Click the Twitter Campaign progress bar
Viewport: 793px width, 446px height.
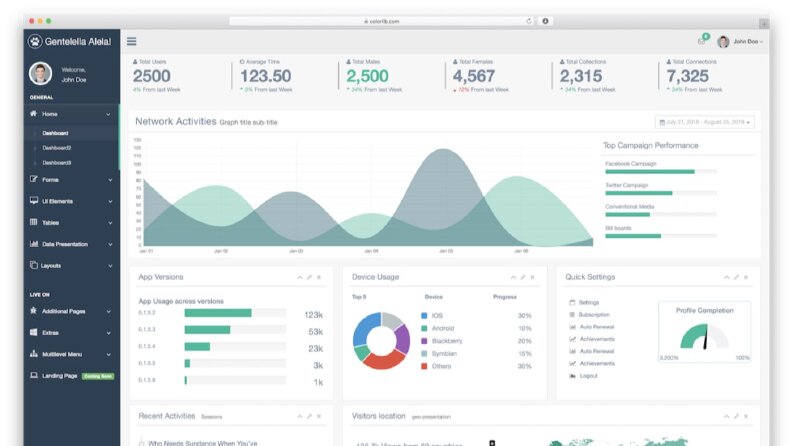(661, 193)
